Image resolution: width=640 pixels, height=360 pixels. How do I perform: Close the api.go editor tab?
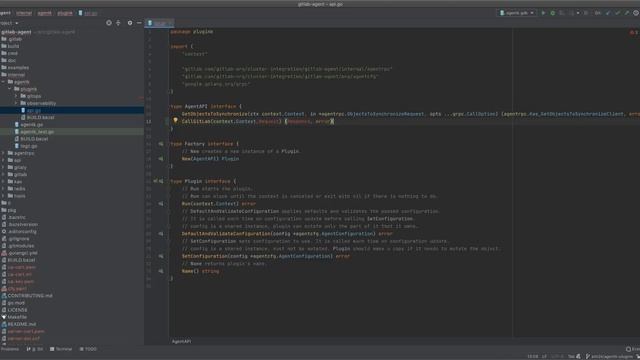[x=171, y=23]
